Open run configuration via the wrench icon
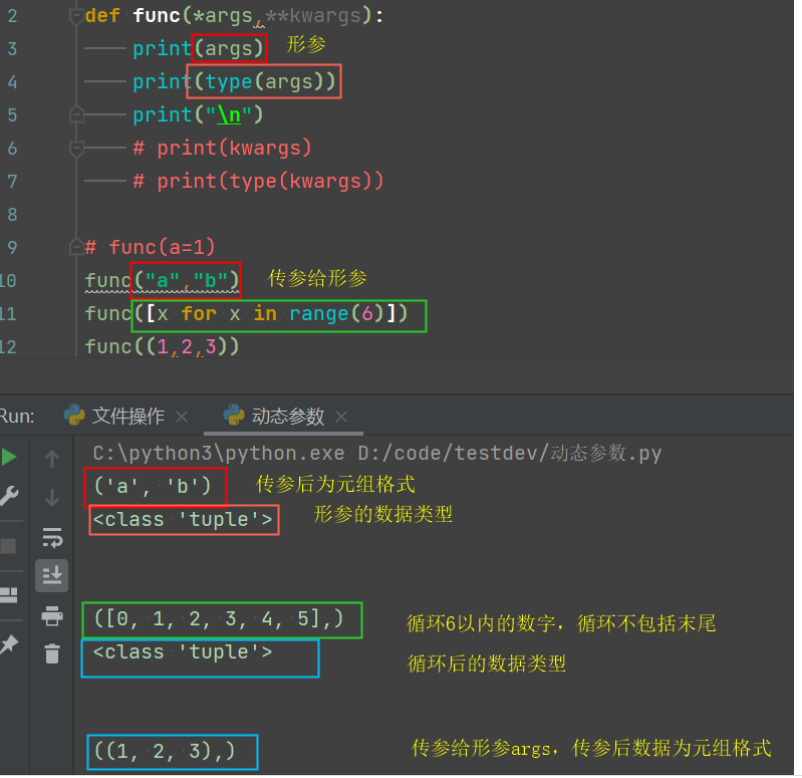The height and width of the screenshot is (778, 802). 9,497
